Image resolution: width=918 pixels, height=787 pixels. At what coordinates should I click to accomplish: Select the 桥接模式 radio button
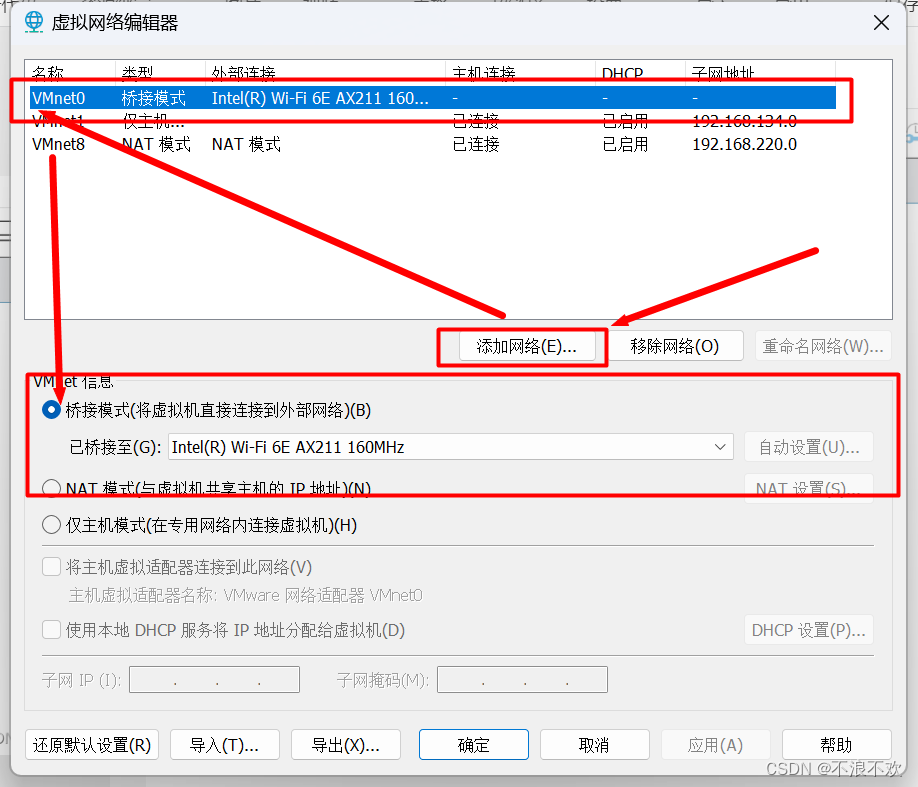click(52, 410)
